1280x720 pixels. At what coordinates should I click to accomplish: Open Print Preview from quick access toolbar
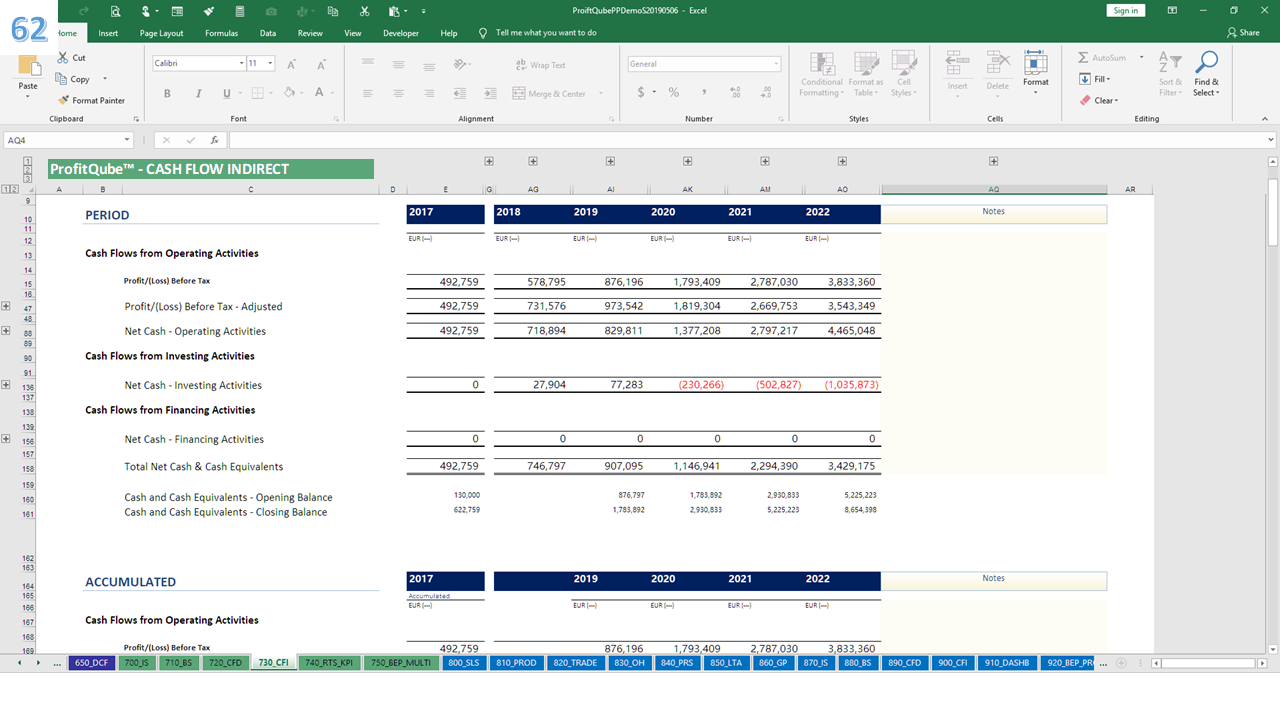(116, 11)
